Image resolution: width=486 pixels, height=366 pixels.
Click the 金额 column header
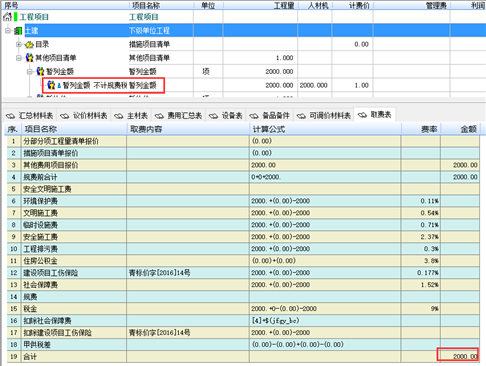[460, 129]
